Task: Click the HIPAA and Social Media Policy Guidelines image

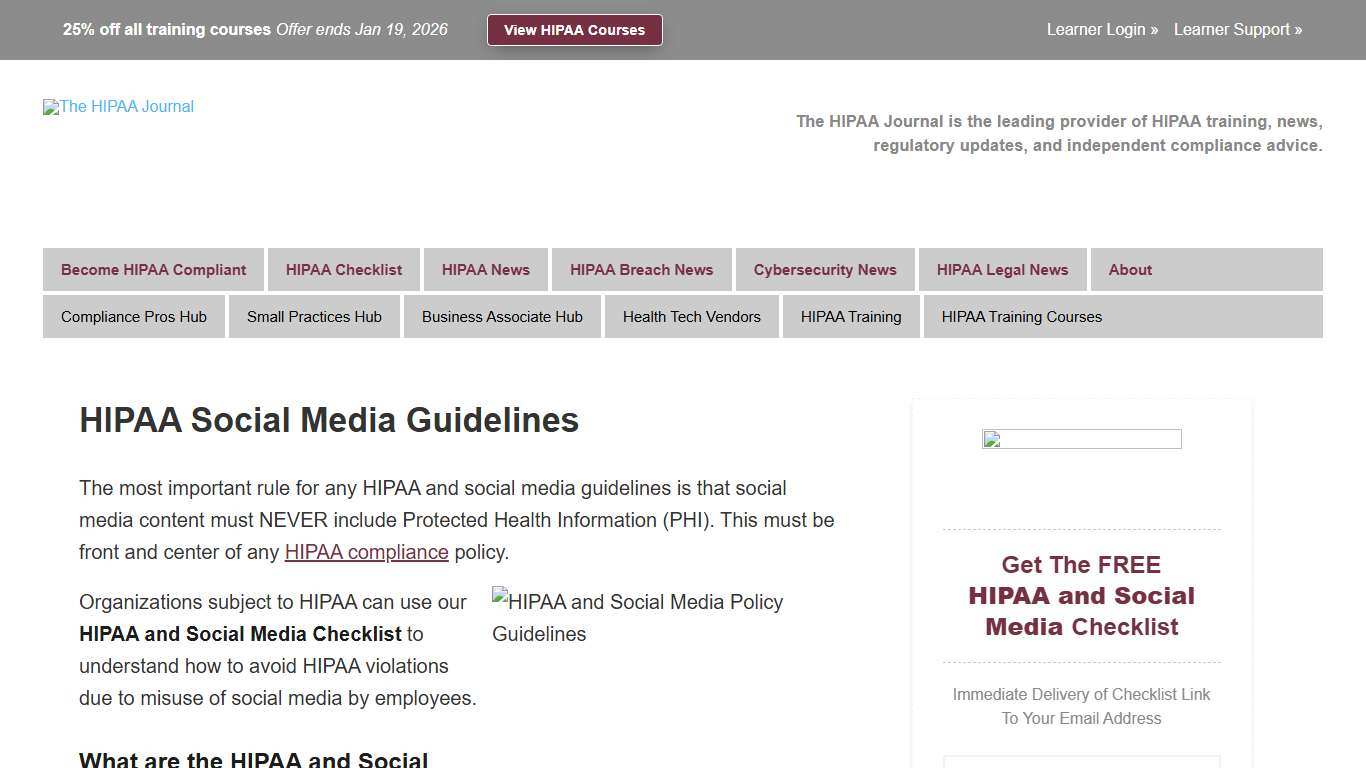Action: (637, 617)
